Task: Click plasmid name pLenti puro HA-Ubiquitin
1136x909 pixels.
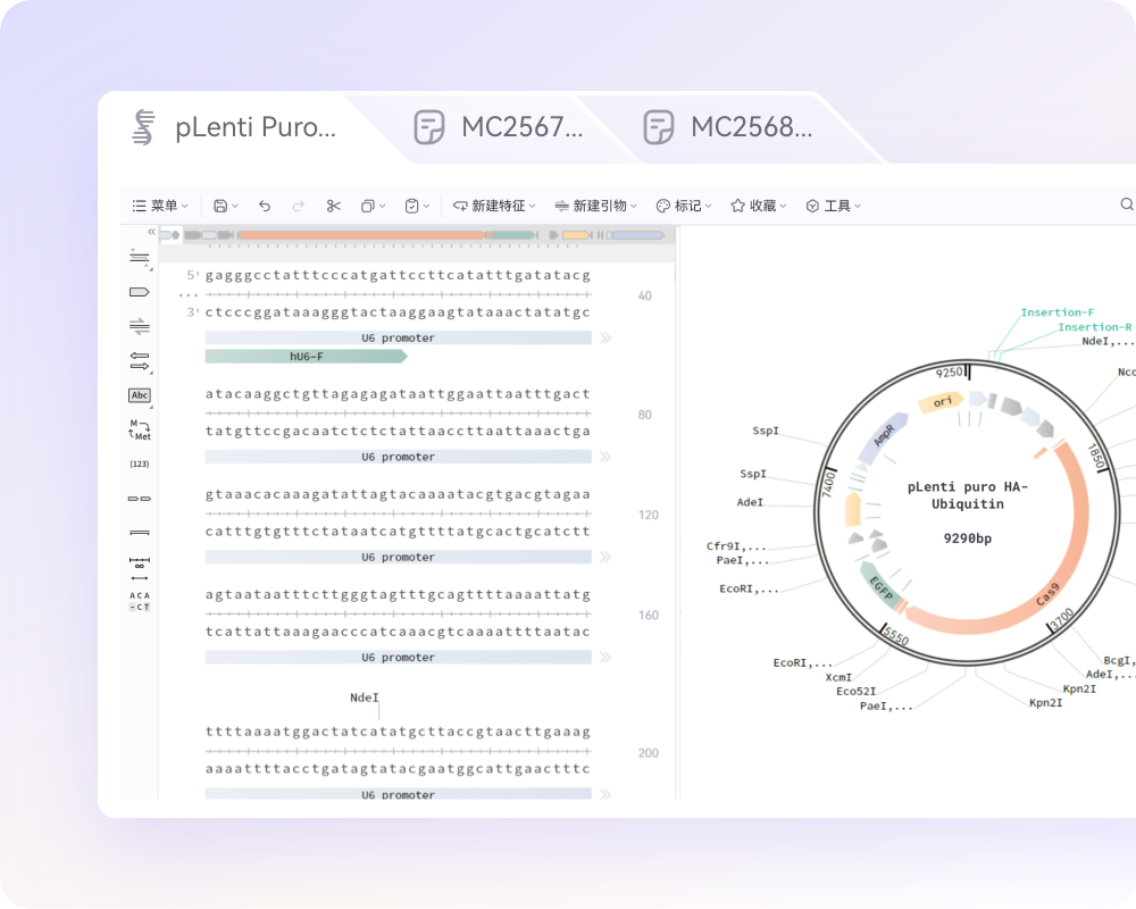Action: click(967, 495)
